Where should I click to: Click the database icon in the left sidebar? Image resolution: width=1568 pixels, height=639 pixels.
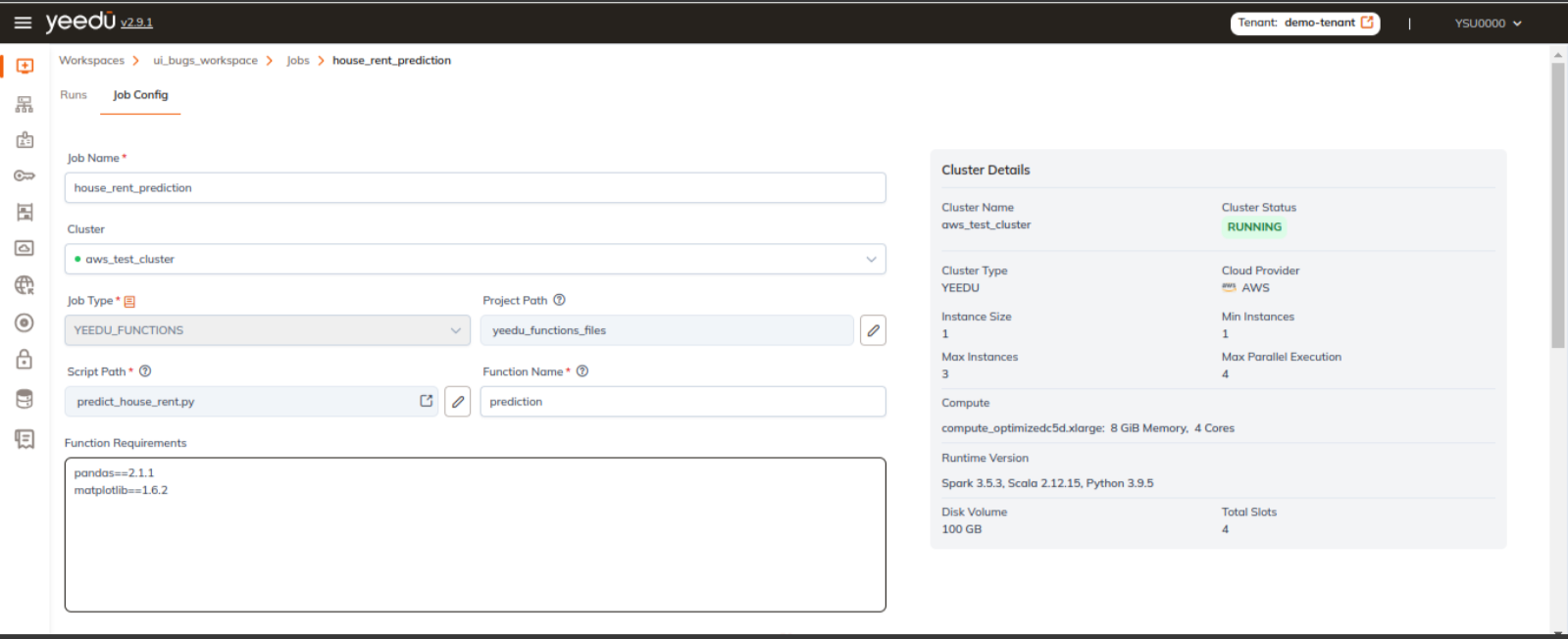25,399
